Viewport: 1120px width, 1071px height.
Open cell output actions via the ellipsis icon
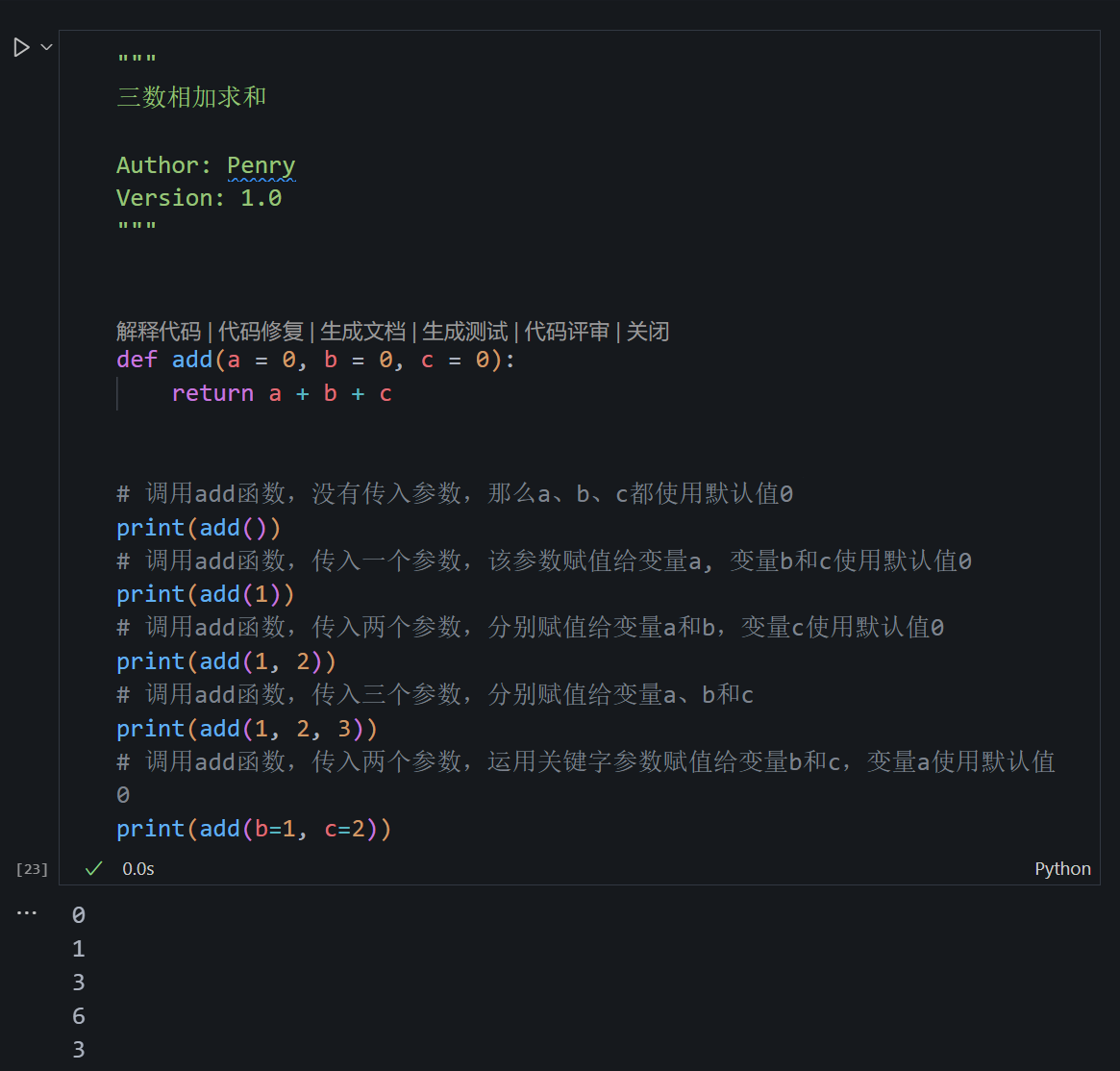[x=27, y=911]
